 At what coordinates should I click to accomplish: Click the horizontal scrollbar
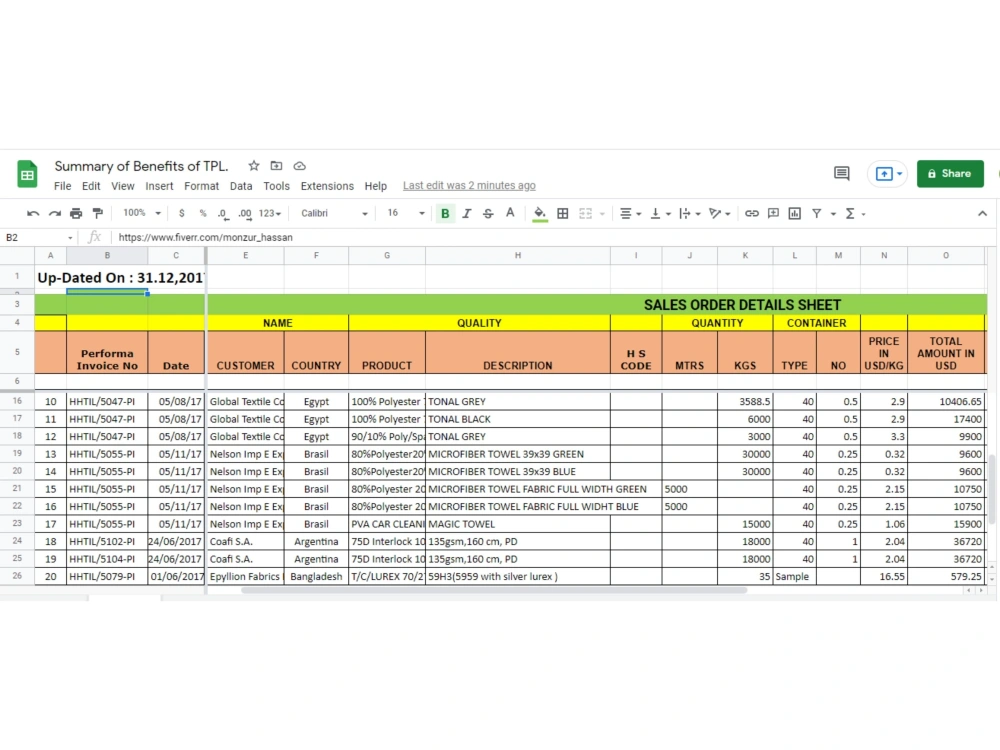[494, 591]
